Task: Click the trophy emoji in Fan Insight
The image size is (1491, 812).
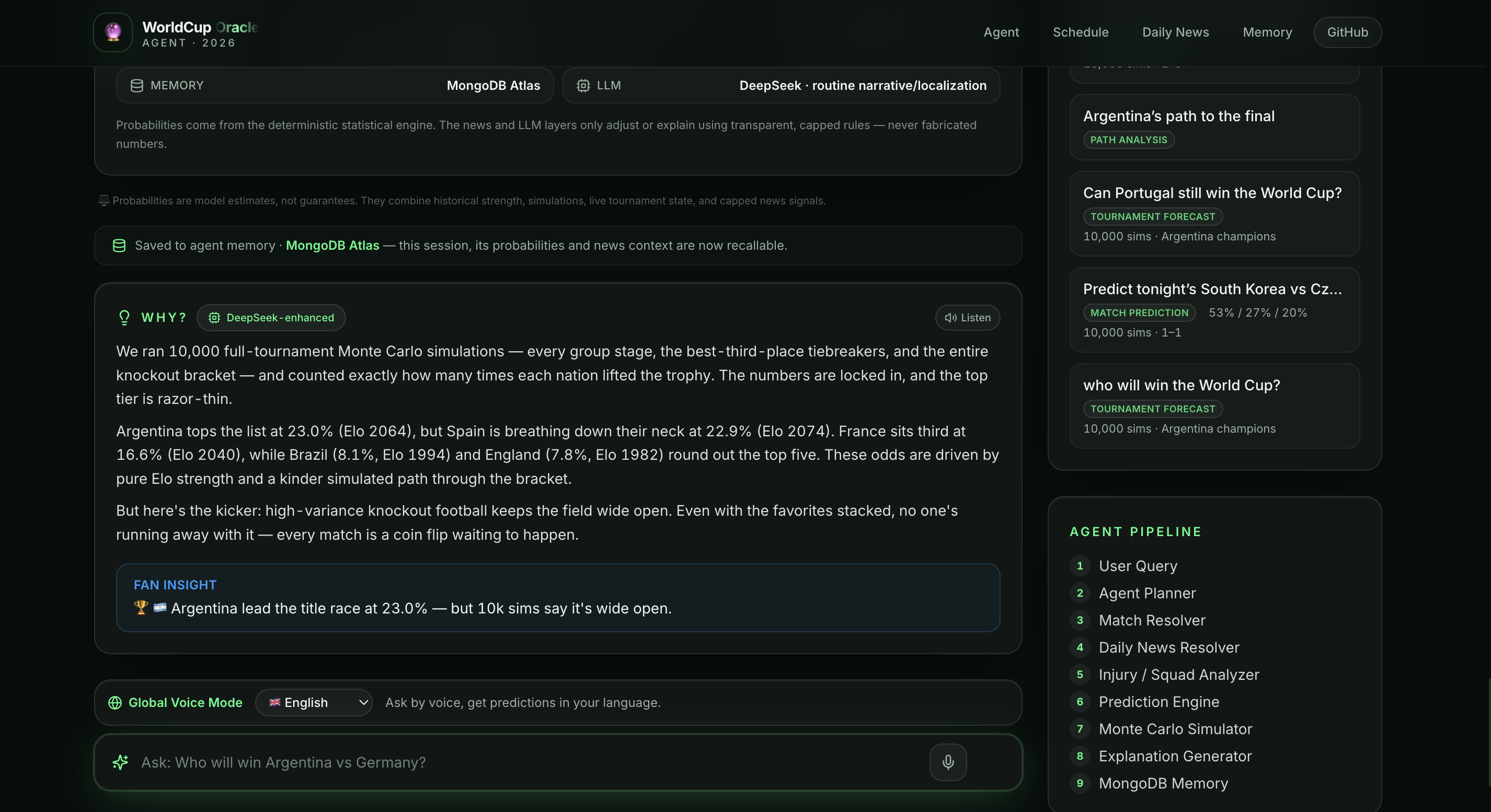Action: point(141,607)
